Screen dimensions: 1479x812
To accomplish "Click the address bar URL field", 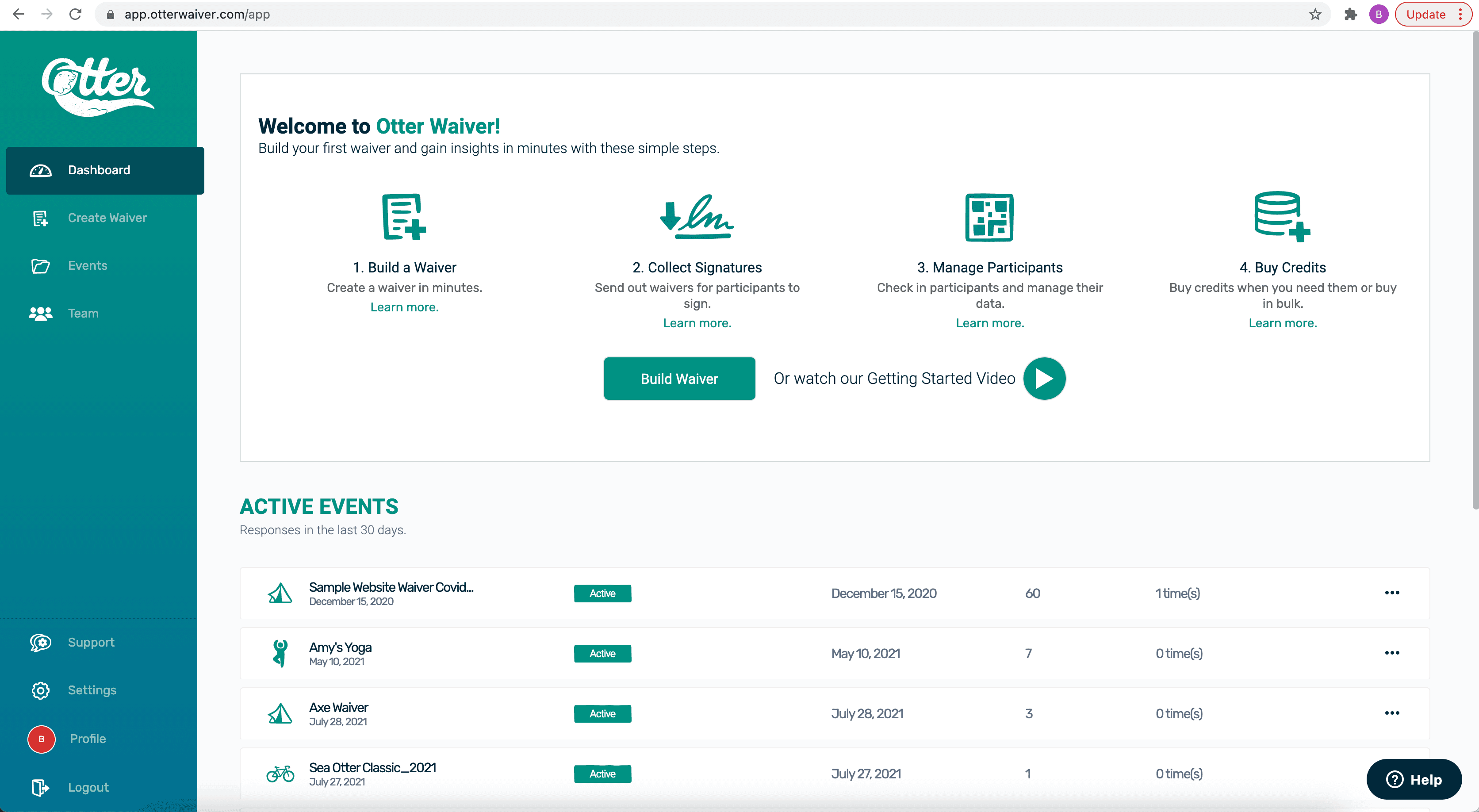I will click(712, 14).
